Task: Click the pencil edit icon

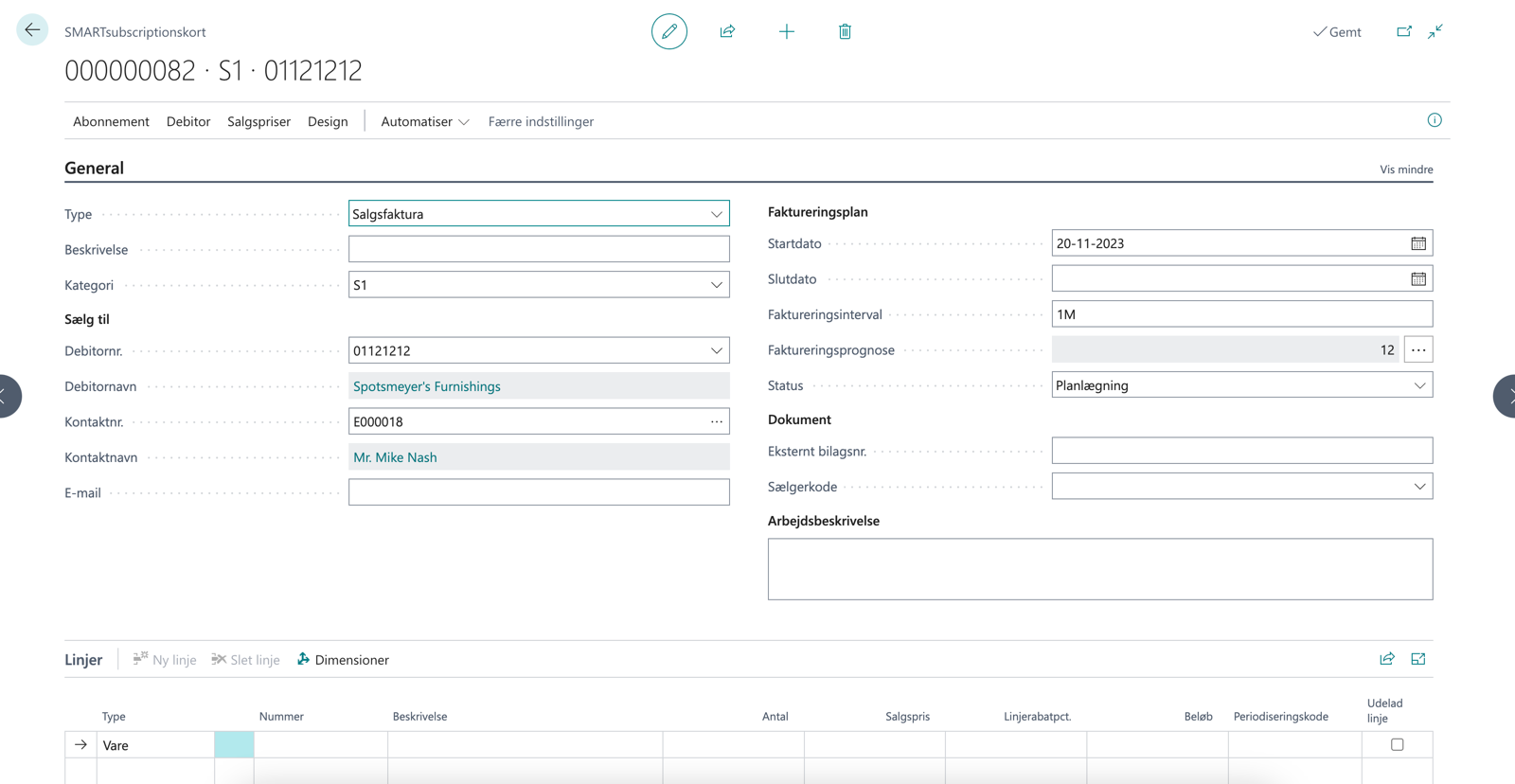Action: pyautogui.click(x=668, y=31)
